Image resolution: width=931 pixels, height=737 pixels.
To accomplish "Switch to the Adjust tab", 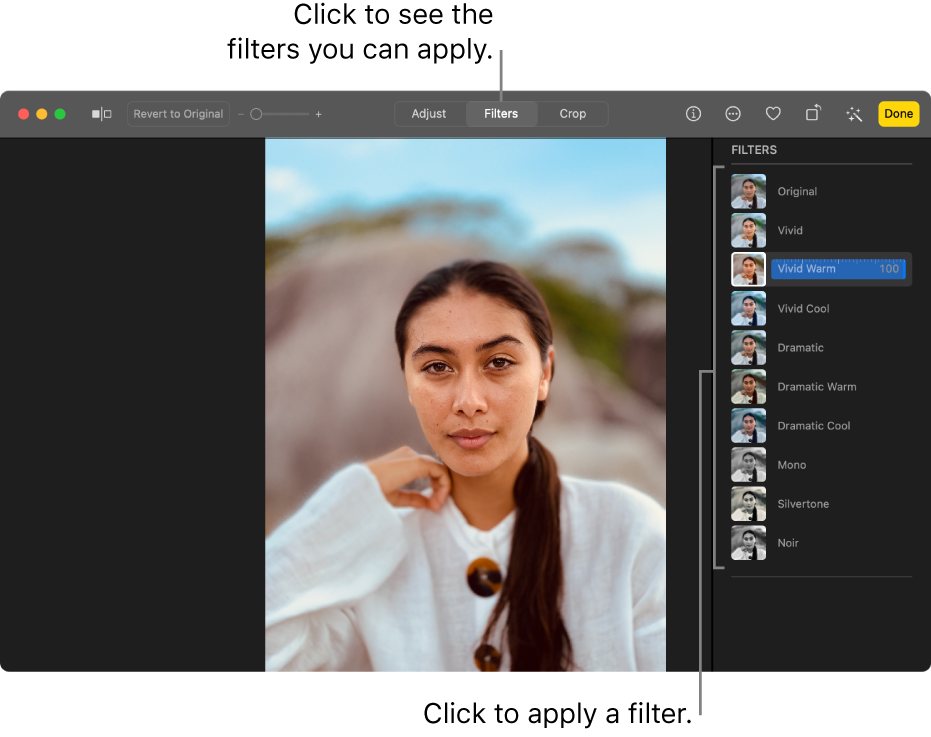I will point(429,113).
